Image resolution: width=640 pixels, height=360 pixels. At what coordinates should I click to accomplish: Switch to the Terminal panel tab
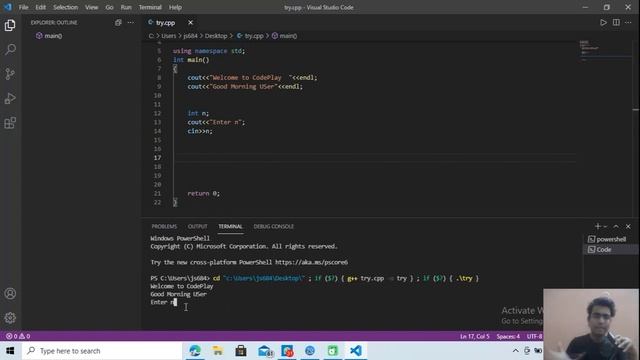(x=230, y=226)
